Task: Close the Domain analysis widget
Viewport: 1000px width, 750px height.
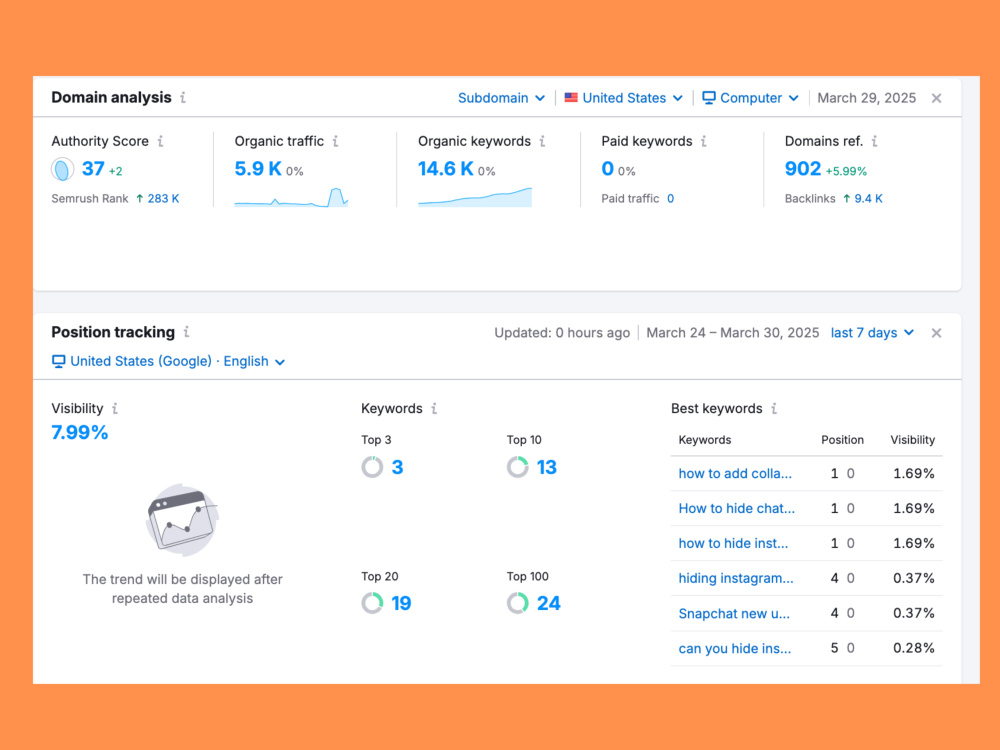Action: 936,98
